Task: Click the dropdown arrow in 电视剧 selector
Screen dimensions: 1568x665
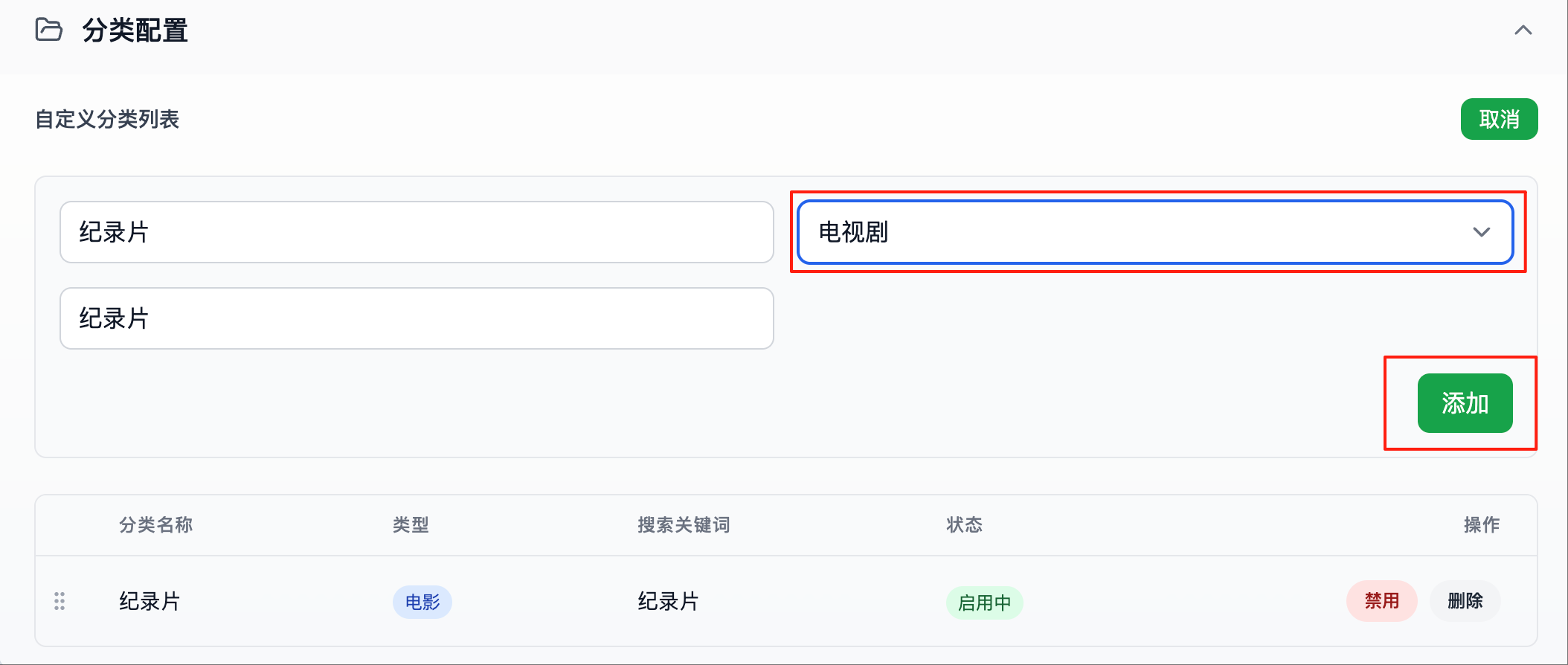Action: point(1481,232)
